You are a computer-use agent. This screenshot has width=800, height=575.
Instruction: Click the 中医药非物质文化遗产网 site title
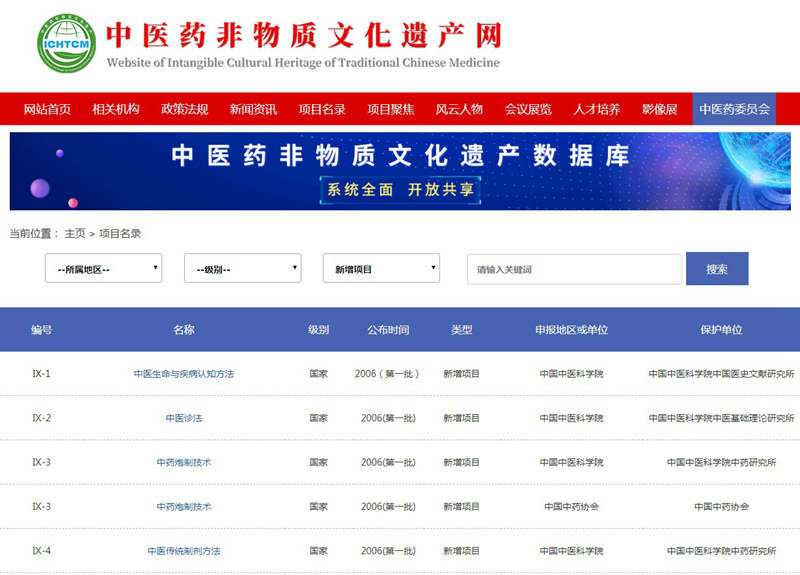coord(303,35)
